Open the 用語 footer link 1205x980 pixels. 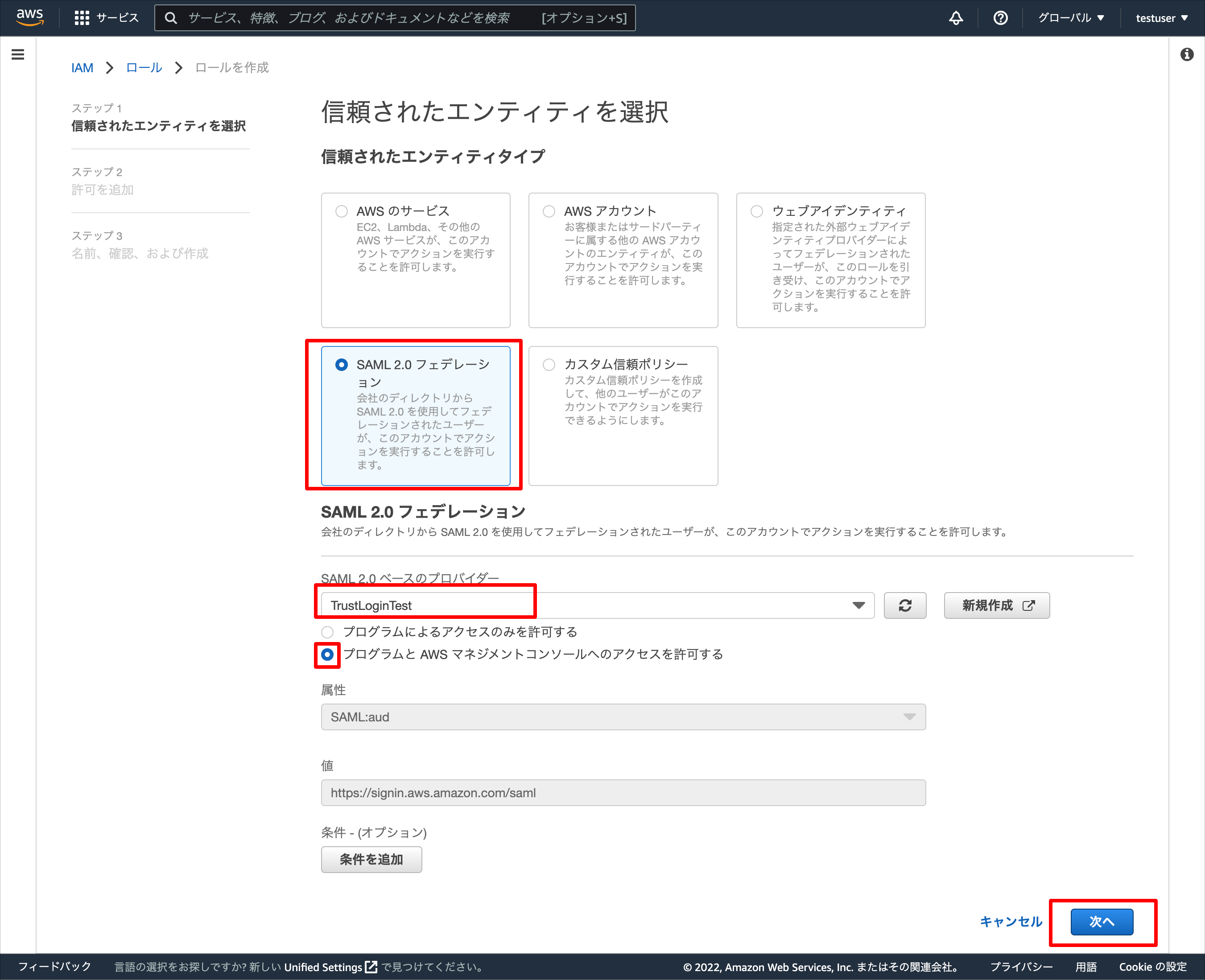pos(1086,967)
